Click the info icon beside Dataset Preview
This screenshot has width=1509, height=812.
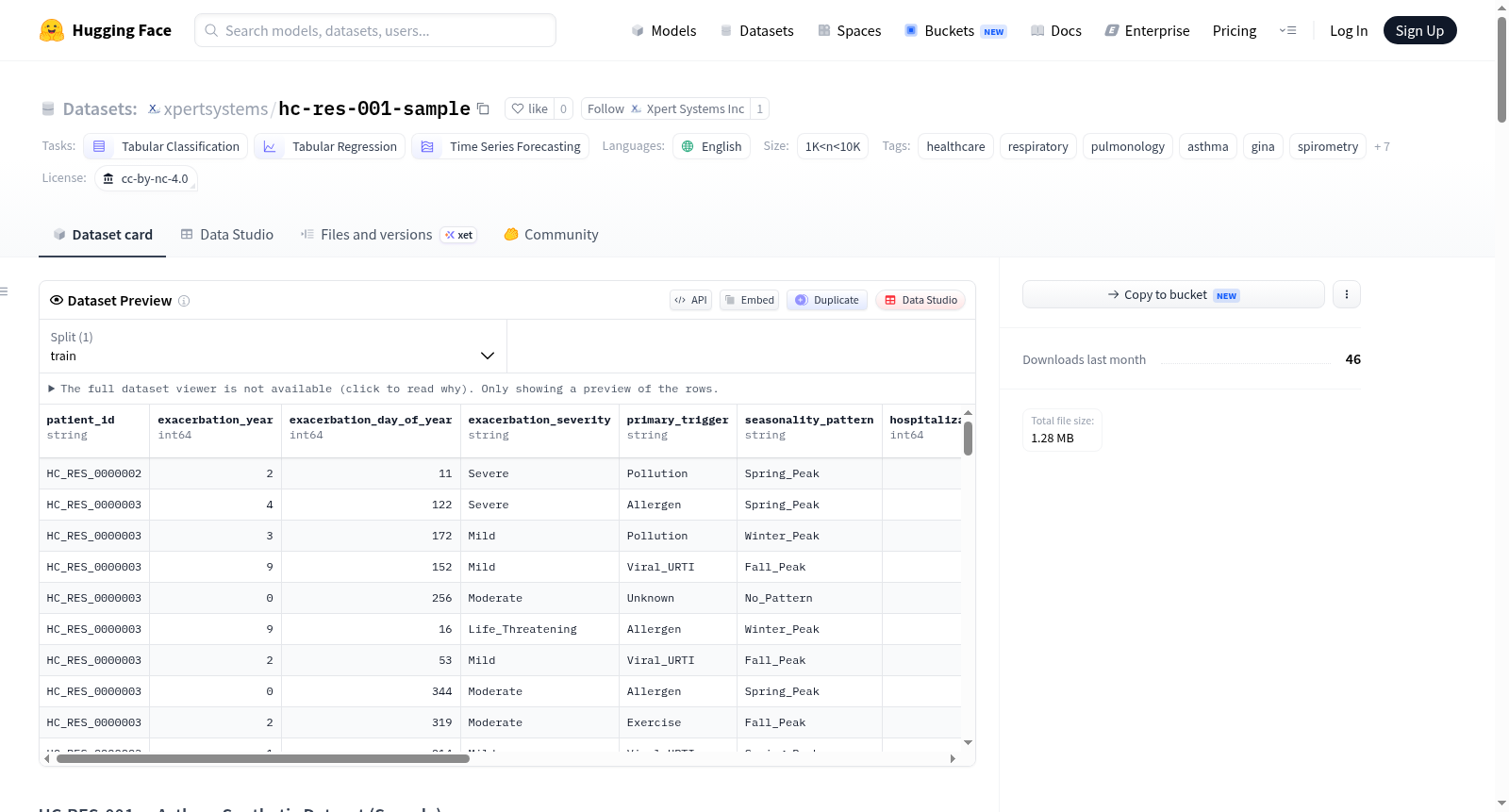pyautogui.click(x=184, y=301)
